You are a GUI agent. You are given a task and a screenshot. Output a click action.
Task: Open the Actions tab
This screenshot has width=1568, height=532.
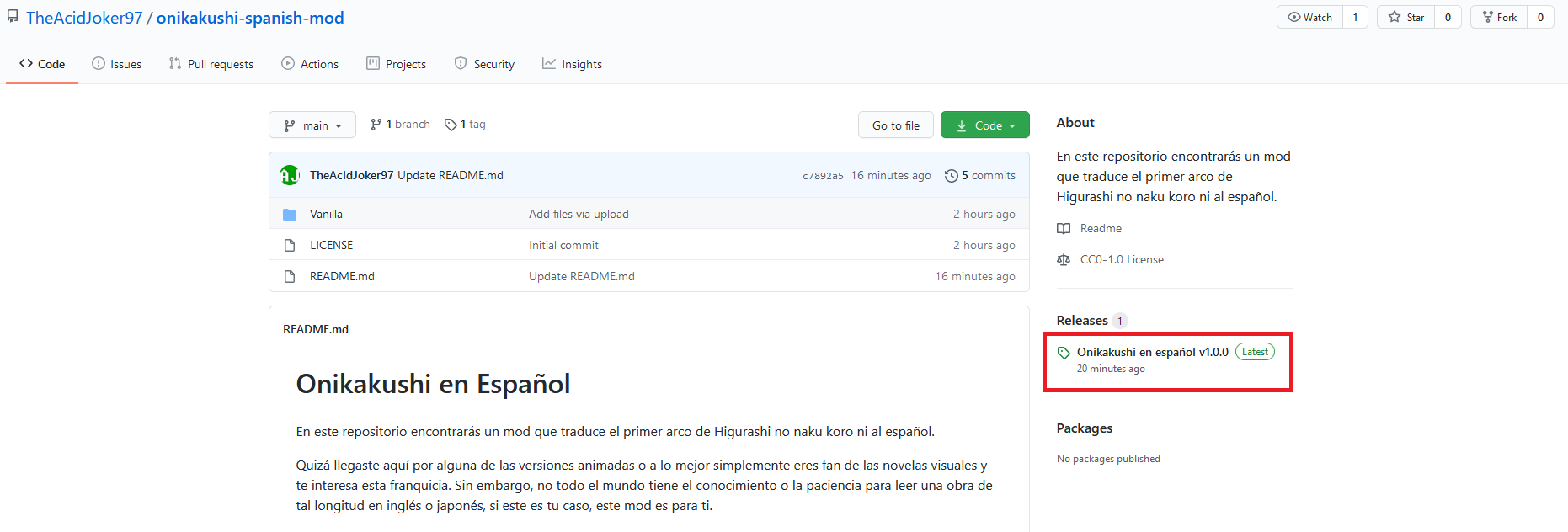pyautogui.click(x=310, y=64)
